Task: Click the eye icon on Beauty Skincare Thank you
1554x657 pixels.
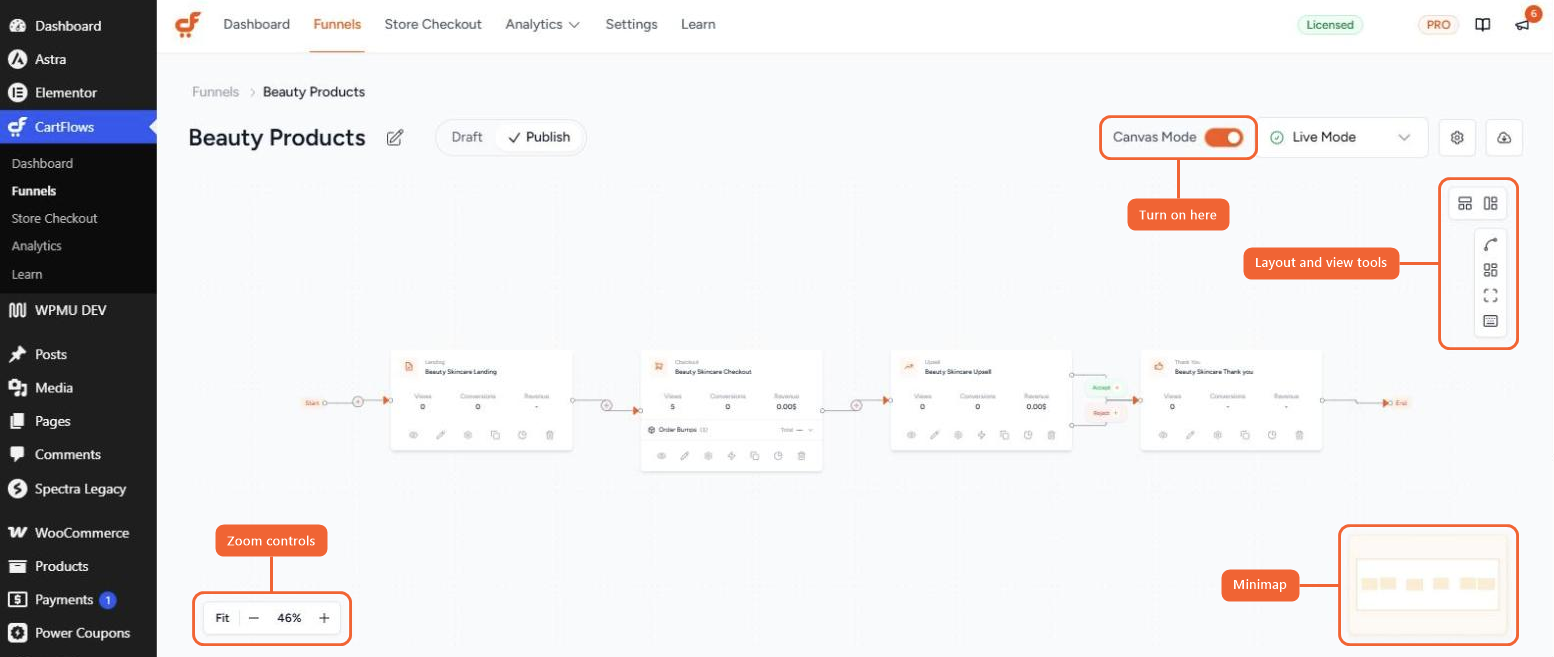Action: pos(1163,435)
